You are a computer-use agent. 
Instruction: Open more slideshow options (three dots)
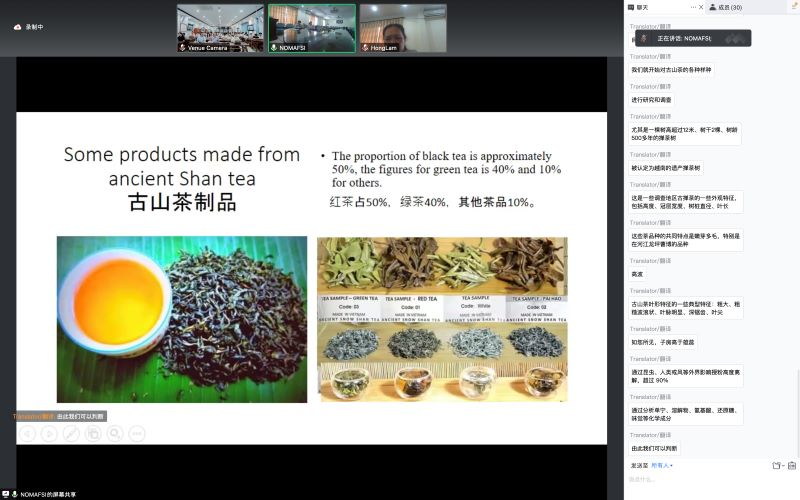pyautogui.click(x=137, y=433)
